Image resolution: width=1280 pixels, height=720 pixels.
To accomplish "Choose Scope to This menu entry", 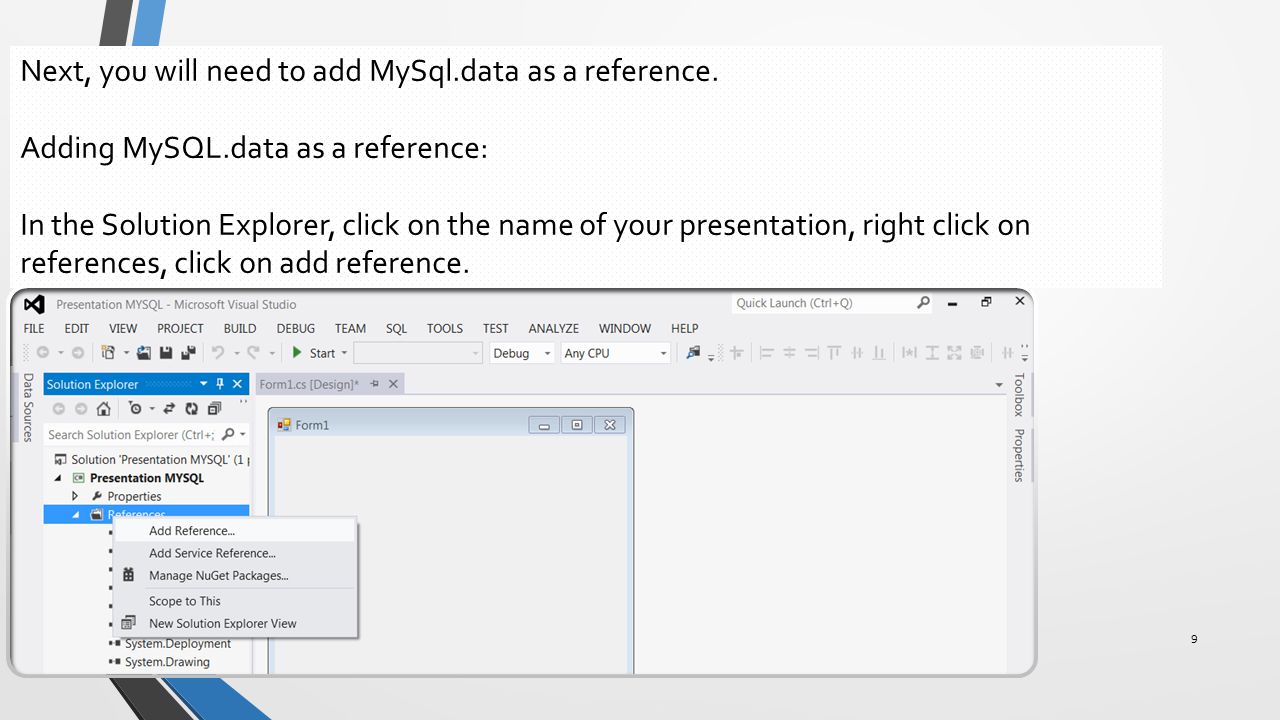I will pyautogui.click(x=235, y=601).
